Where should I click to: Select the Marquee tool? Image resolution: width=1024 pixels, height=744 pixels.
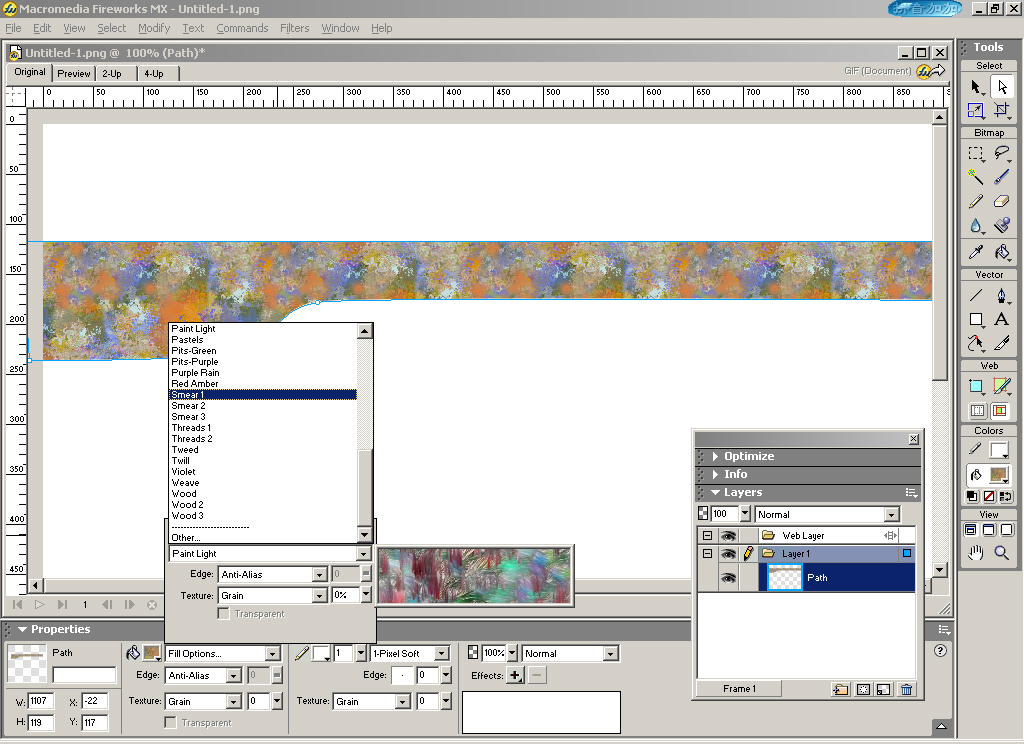976,154
